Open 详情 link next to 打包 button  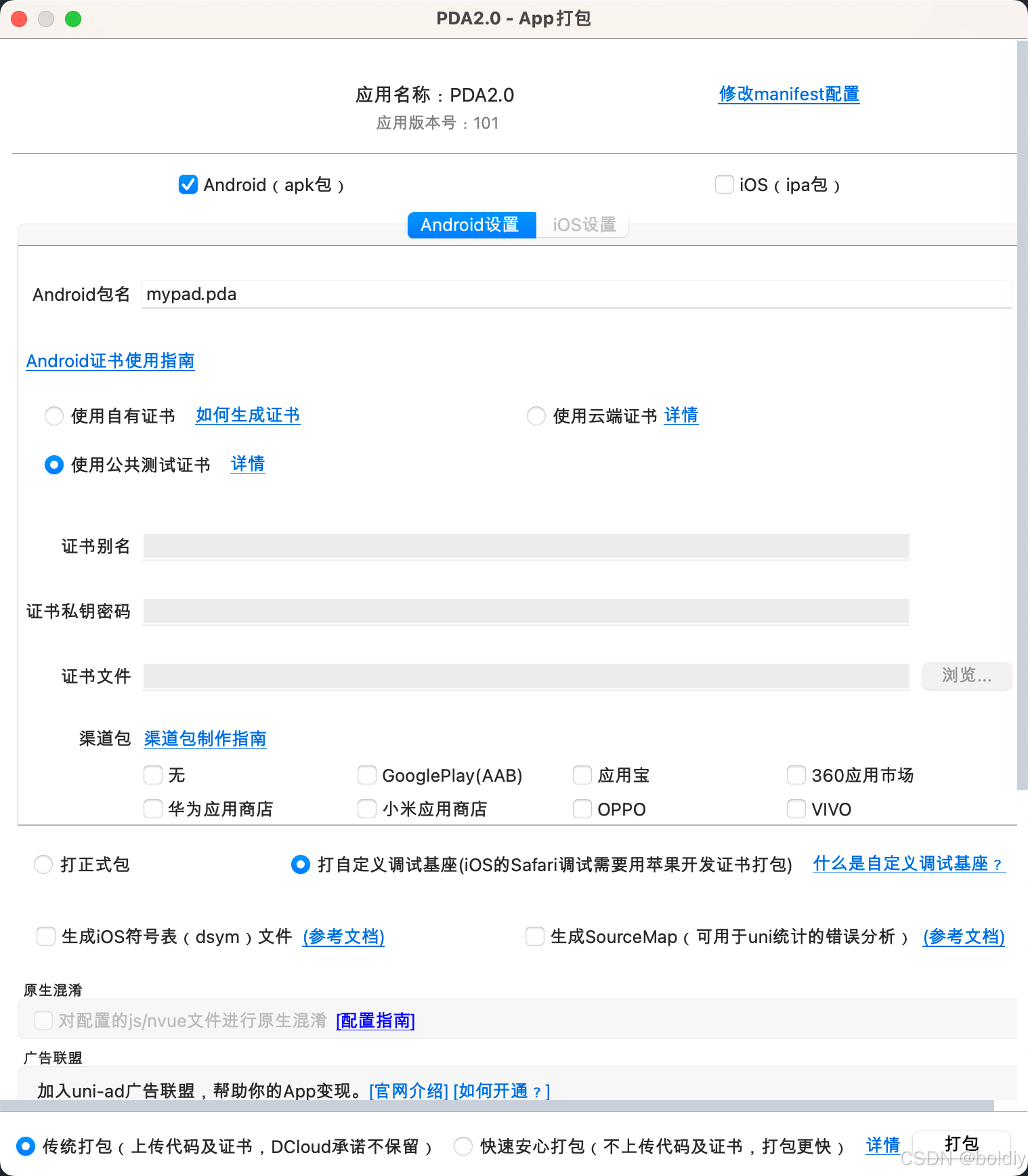pyautogui.click(x=883, y=1146)
